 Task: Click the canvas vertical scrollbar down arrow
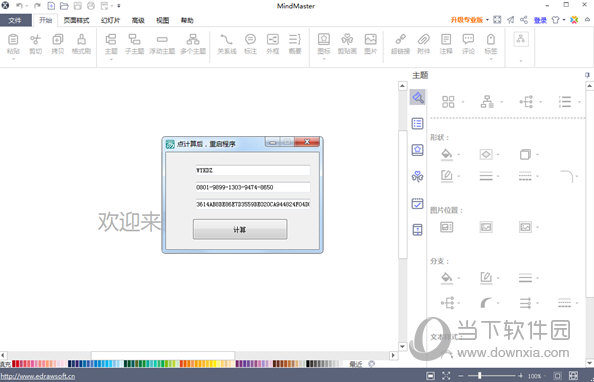point(403,346)
